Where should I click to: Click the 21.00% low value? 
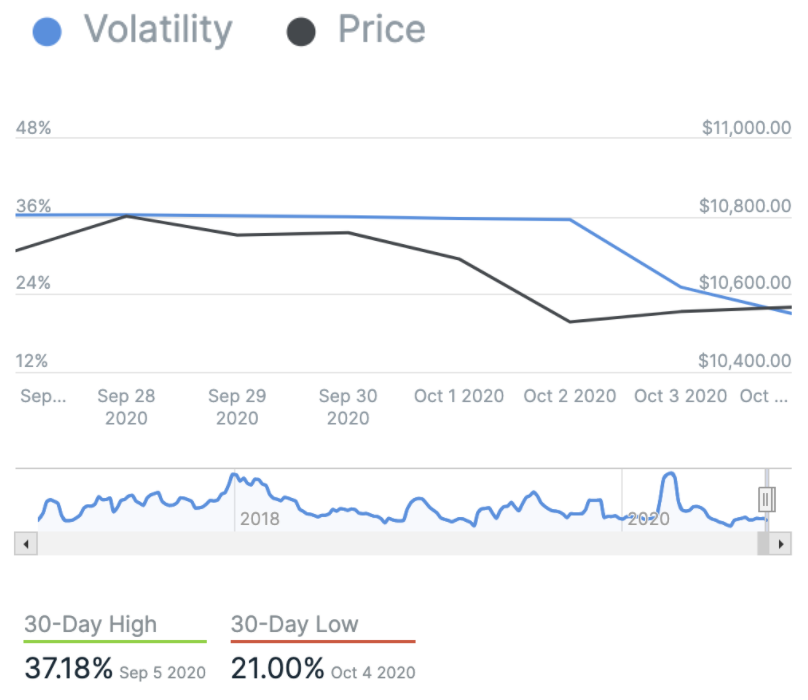276,669
